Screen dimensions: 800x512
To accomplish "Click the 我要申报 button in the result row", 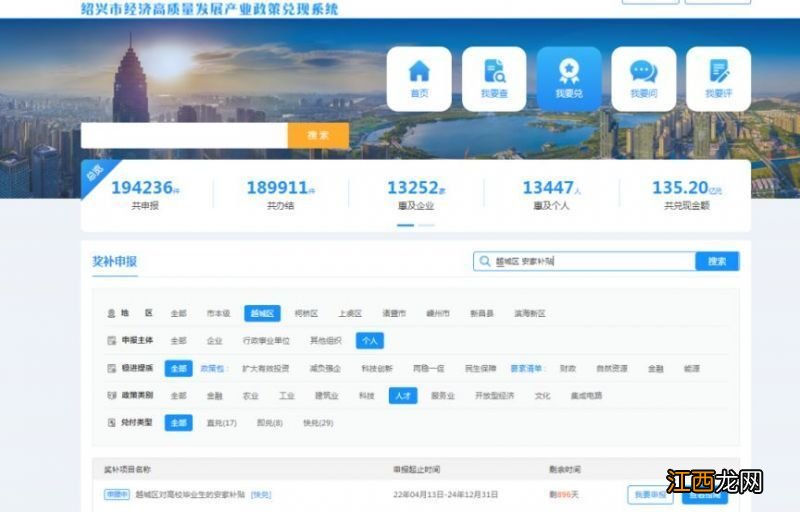I will 650,495.
